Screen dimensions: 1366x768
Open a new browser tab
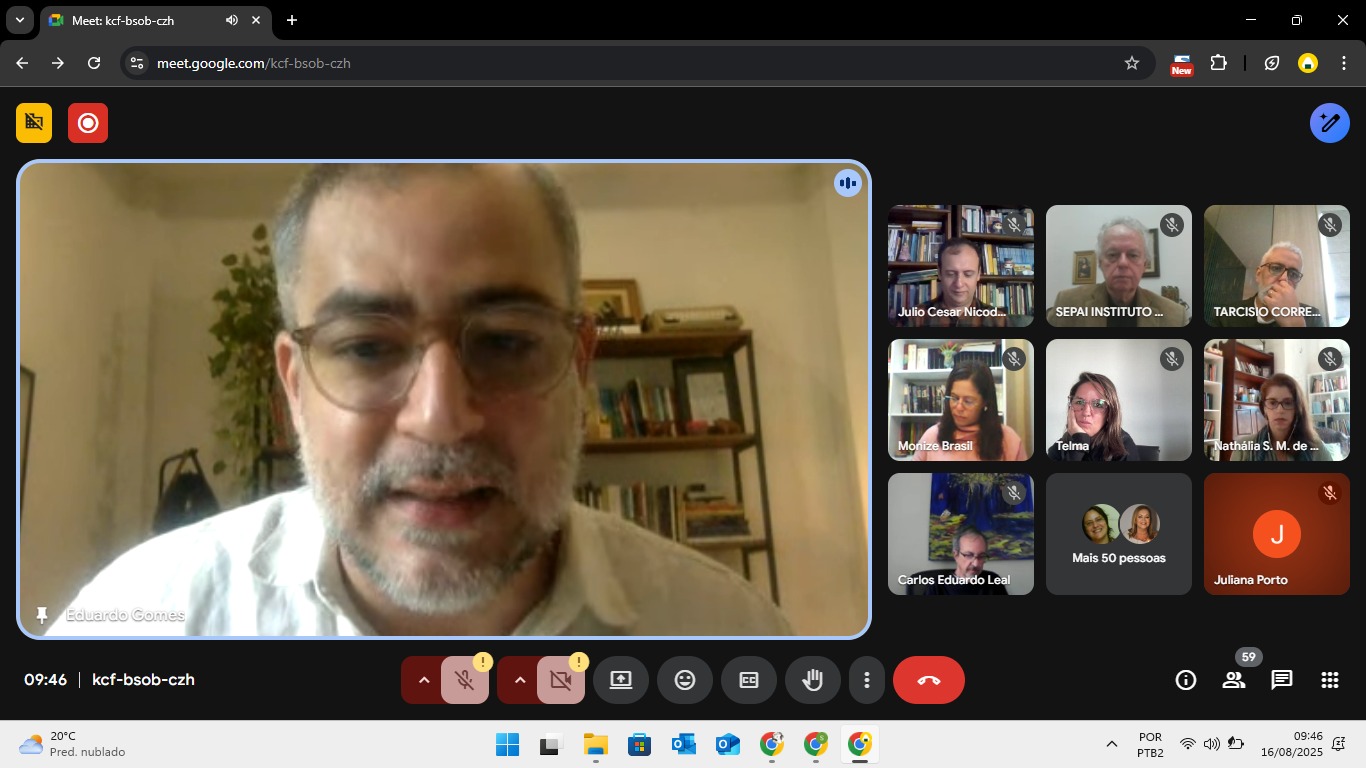(292, 20)
